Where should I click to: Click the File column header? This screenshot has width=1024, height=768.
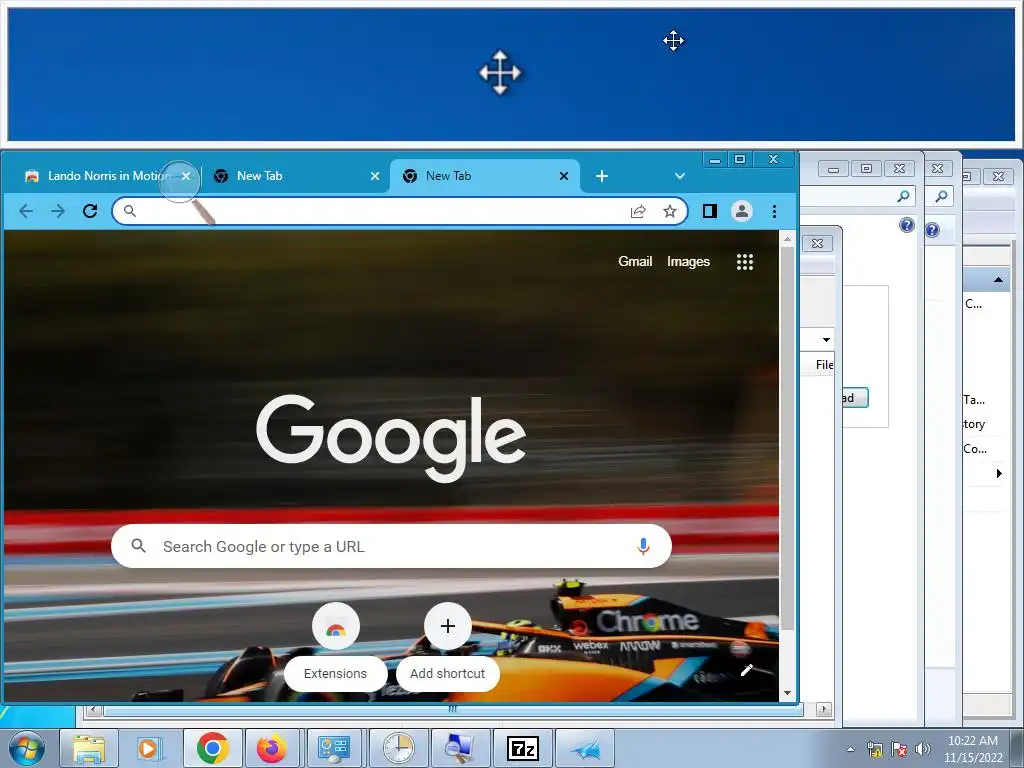pos(819,364)
